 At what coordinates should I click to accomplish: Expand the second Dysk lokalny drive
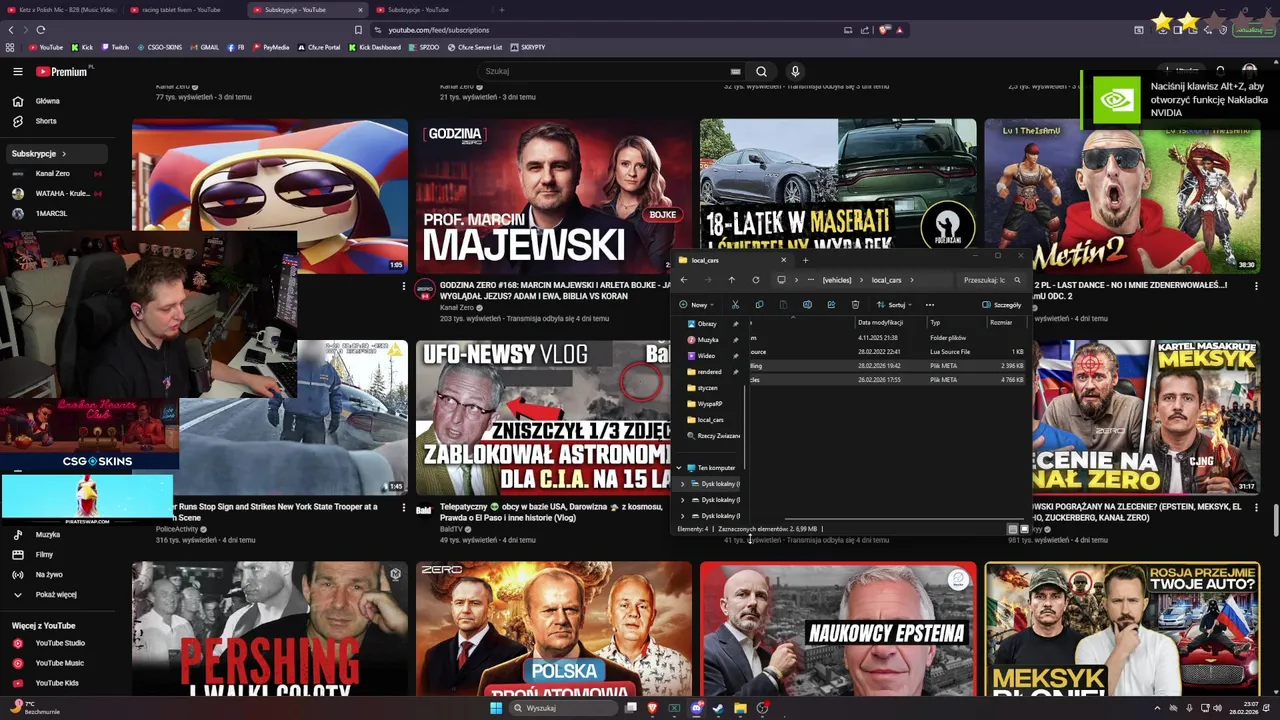click(x=682, y=500)
